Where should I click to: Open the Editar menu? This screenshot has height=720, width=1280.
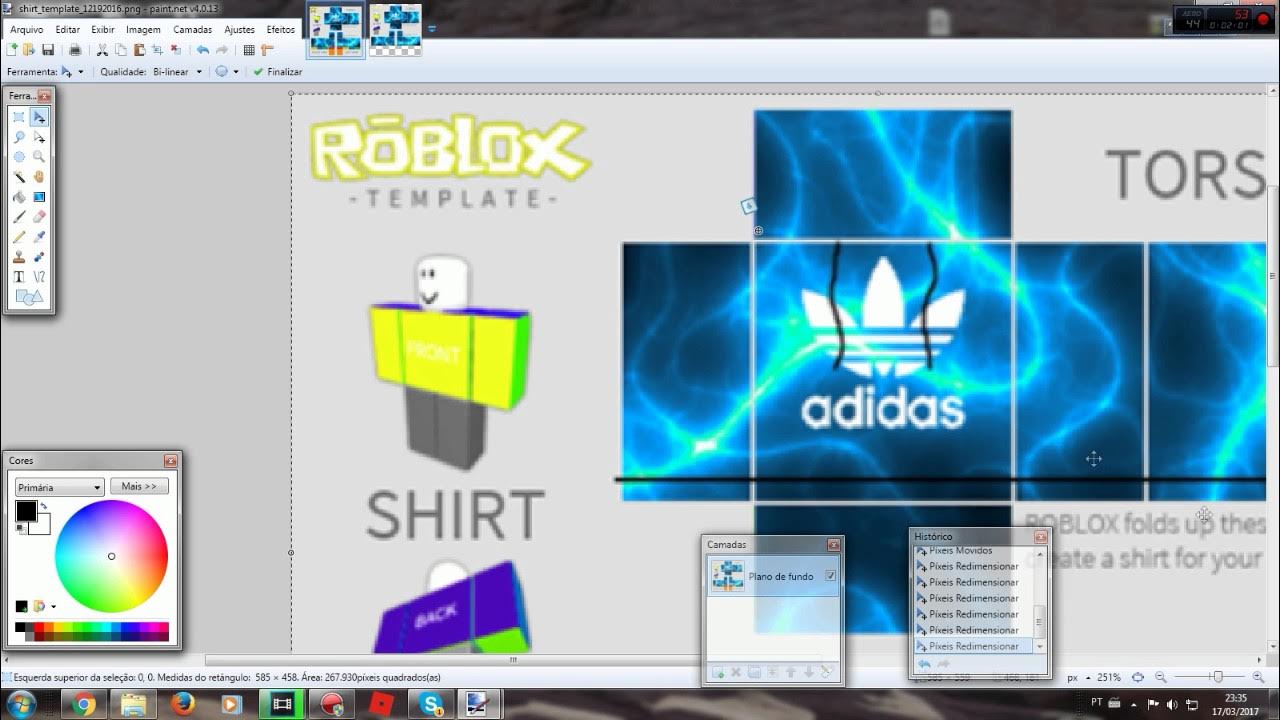[x=68, y=30]
